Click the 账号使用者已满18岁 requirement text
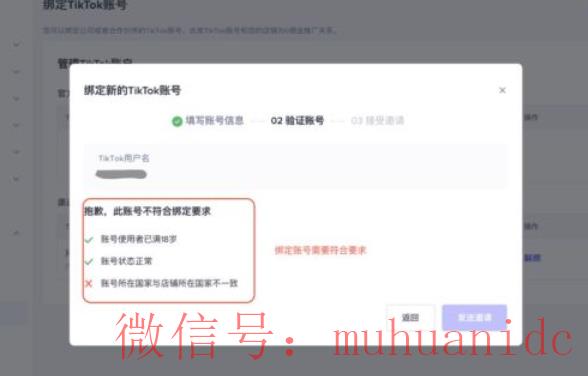 (139, 239)
